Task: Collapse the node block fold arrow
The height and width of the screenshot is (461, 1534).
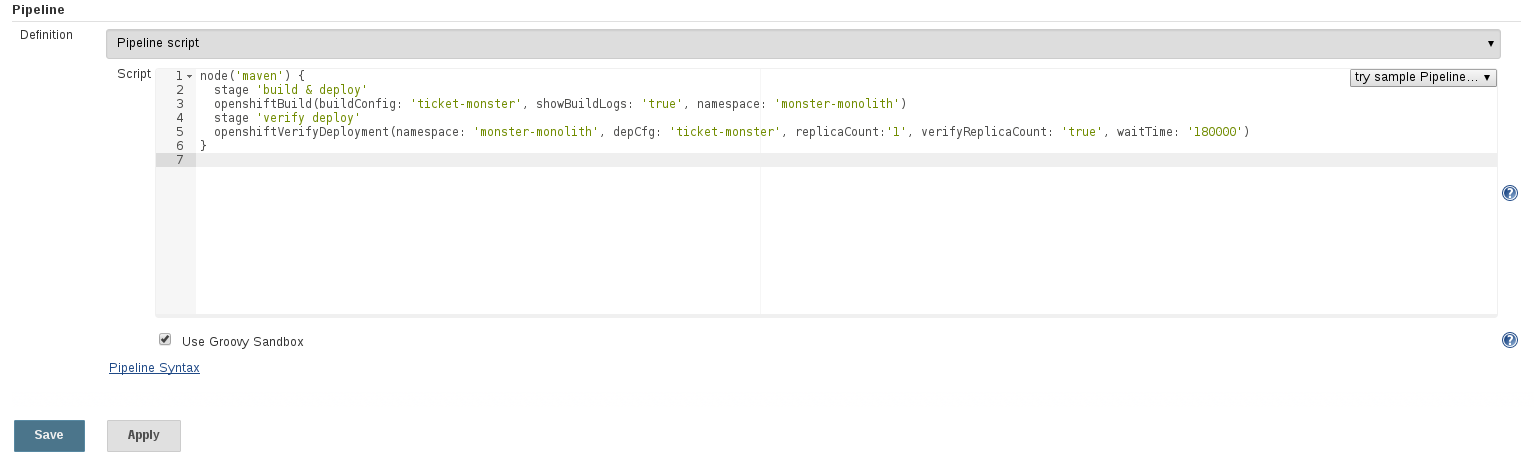Action: pos(189,76)
